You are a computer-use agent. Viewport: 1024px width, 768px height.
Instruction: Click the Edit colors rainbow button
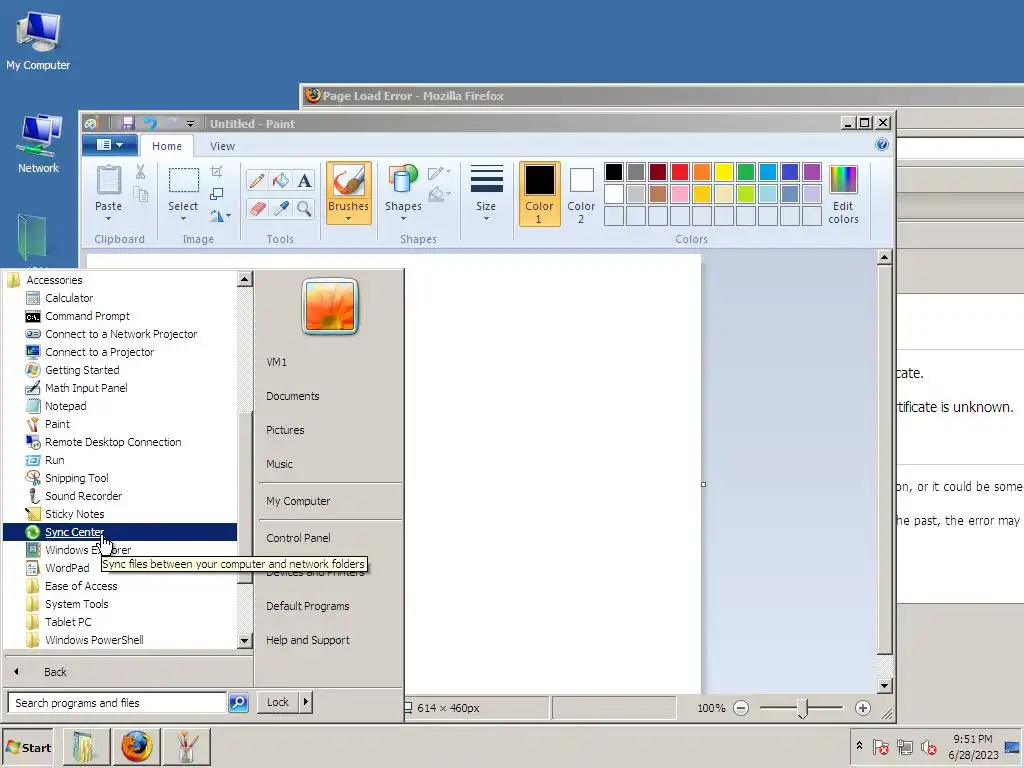pyautogui.click(x=843, y=194)
